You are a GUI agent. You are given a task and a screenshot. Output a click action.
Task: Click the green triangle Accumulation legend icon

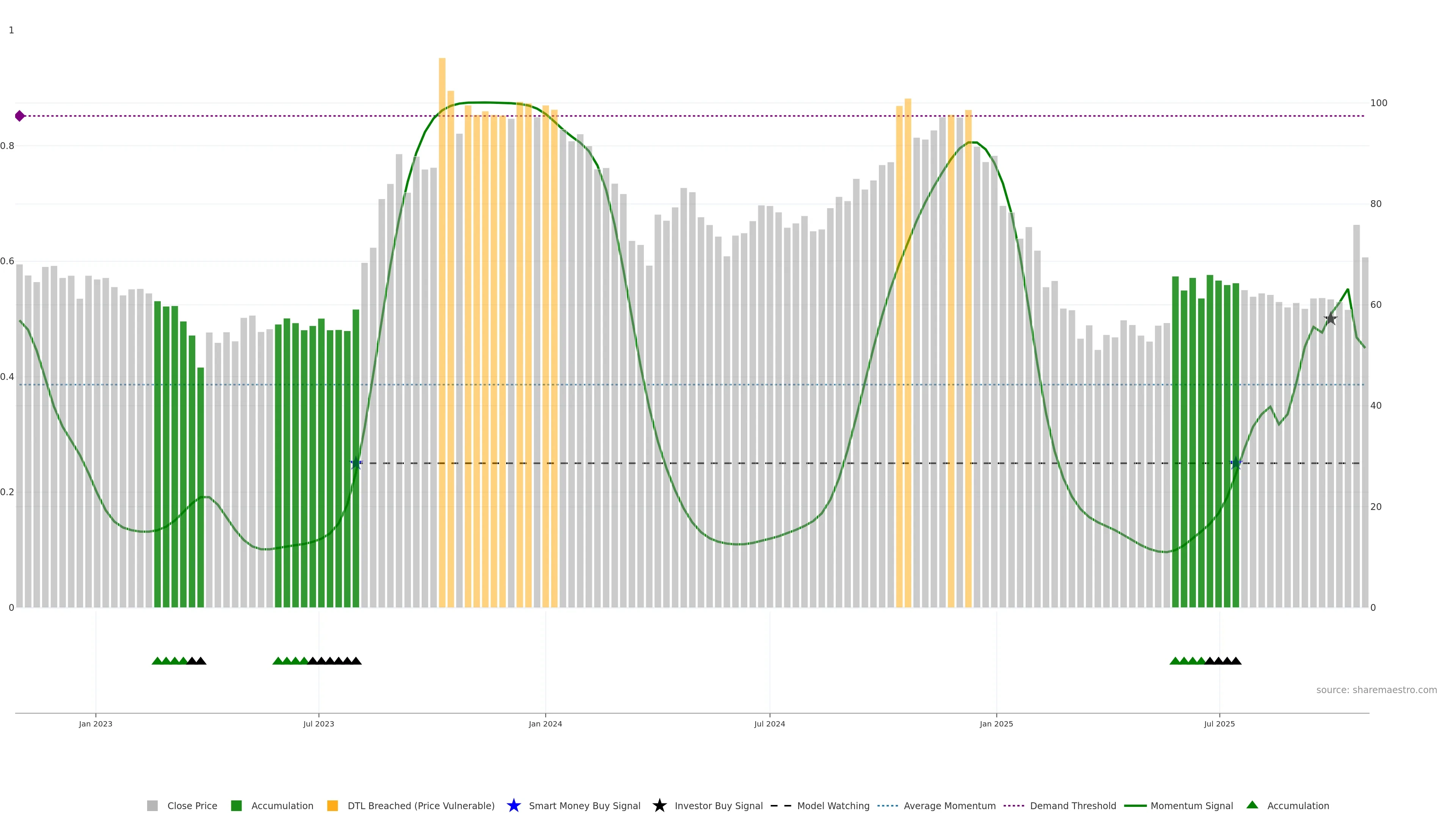click(1252, 805)
